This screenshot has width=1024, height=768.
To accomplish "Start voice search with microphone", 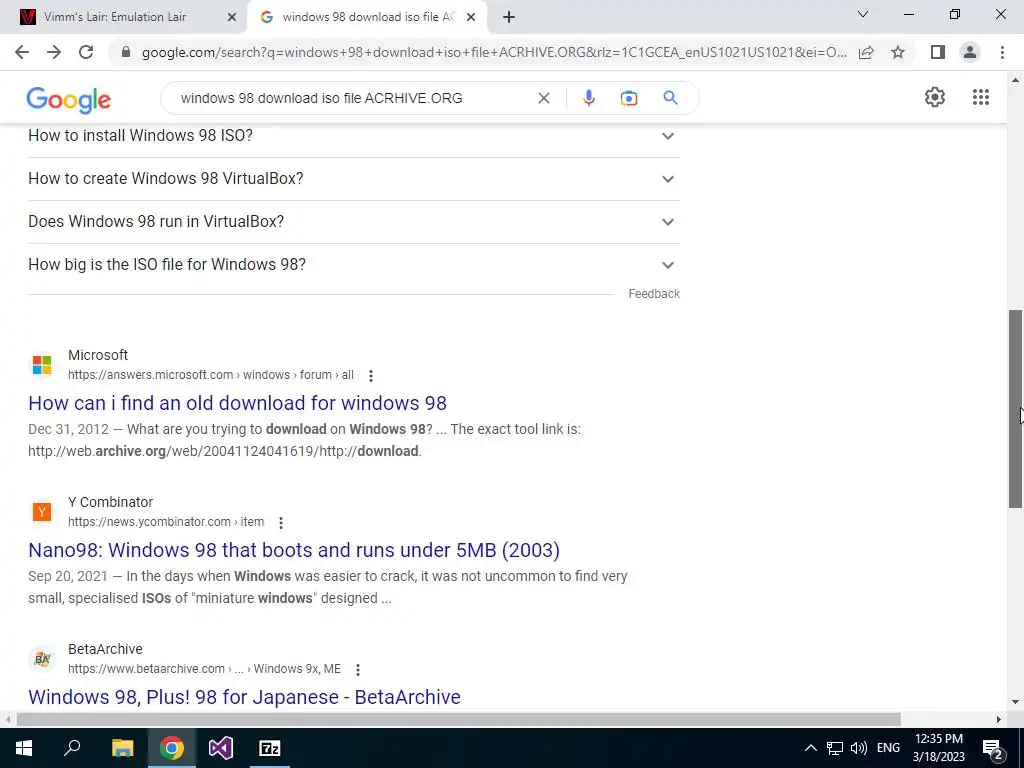I will pyautogui.click(x=588, y=98).
